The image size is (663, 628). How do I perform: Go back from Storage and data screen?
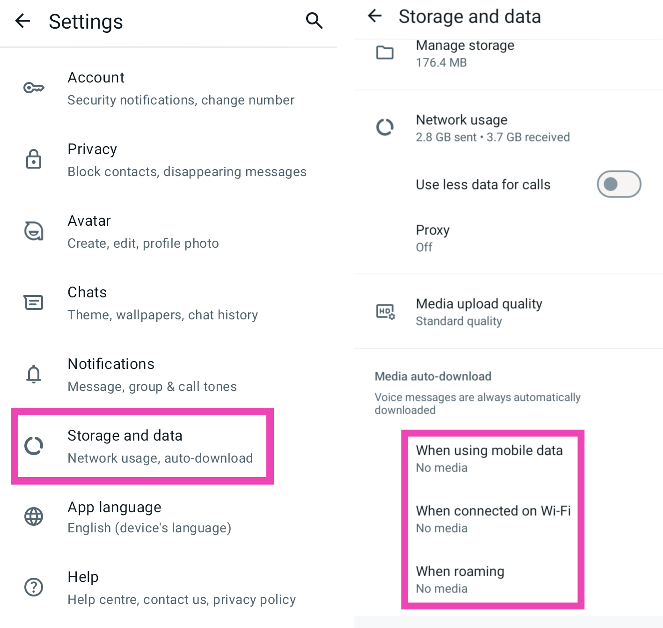tap(375, 16)
